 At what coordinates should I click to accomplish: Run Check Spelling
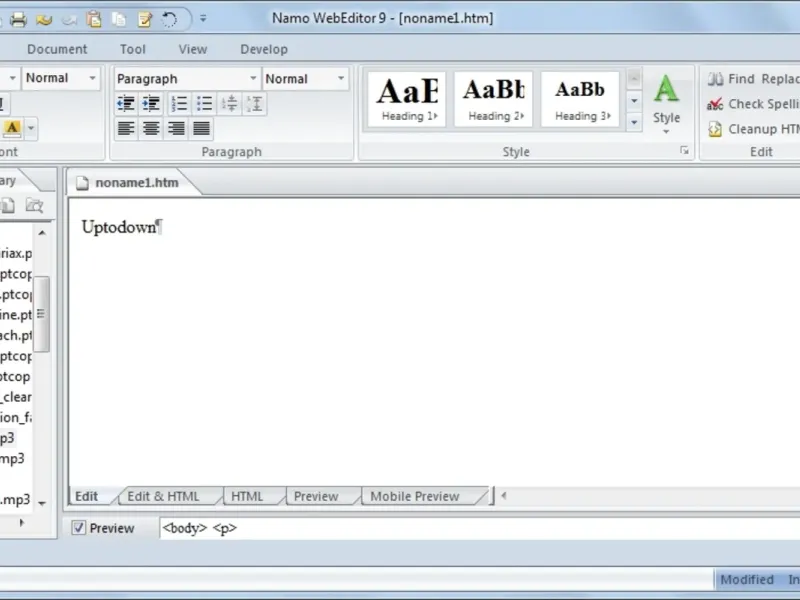click(754, 104)
